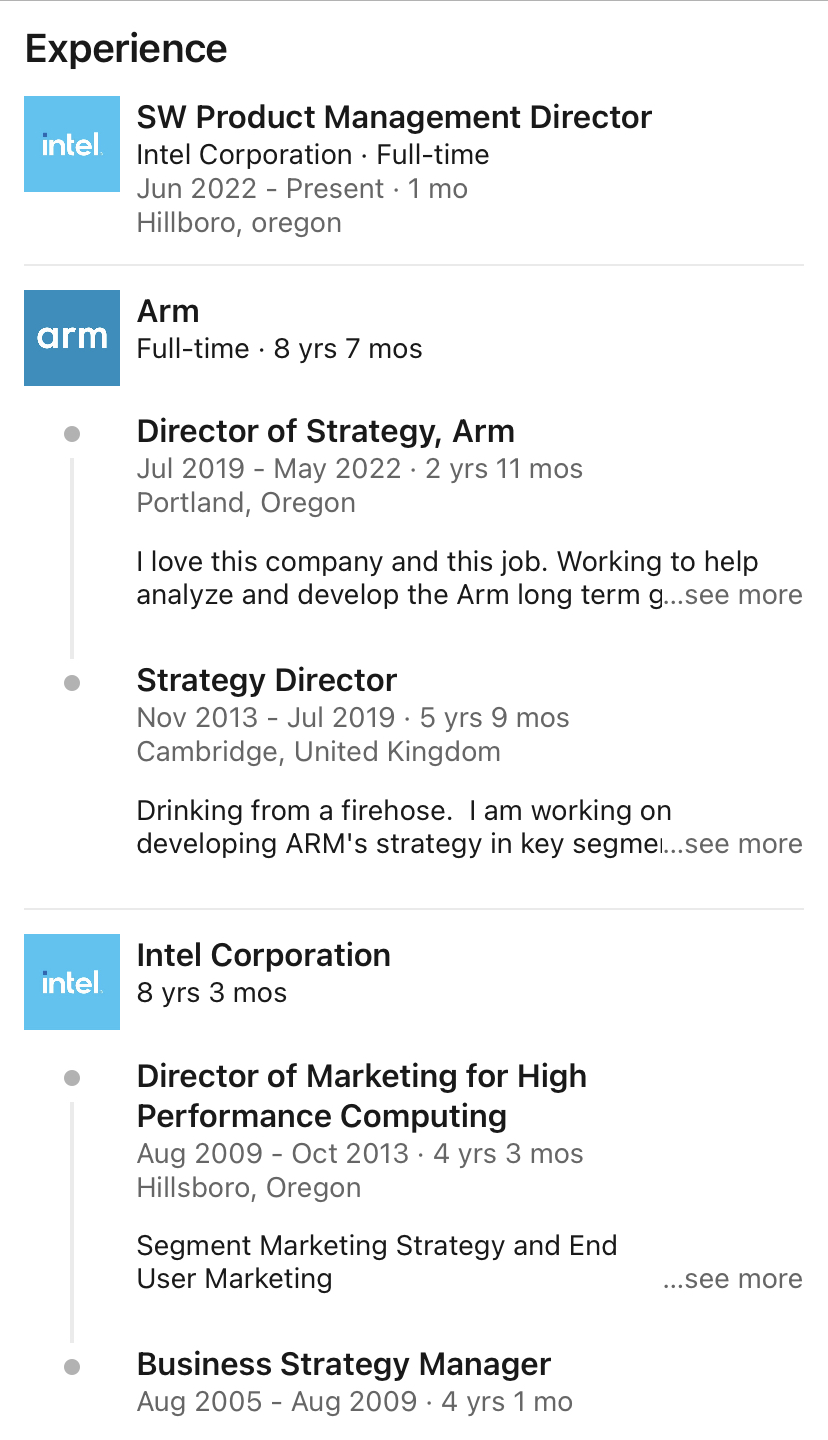Click the timeline dot beside Business Strategy Manager
The image size is (828, 1440).
pos(72,1367)
